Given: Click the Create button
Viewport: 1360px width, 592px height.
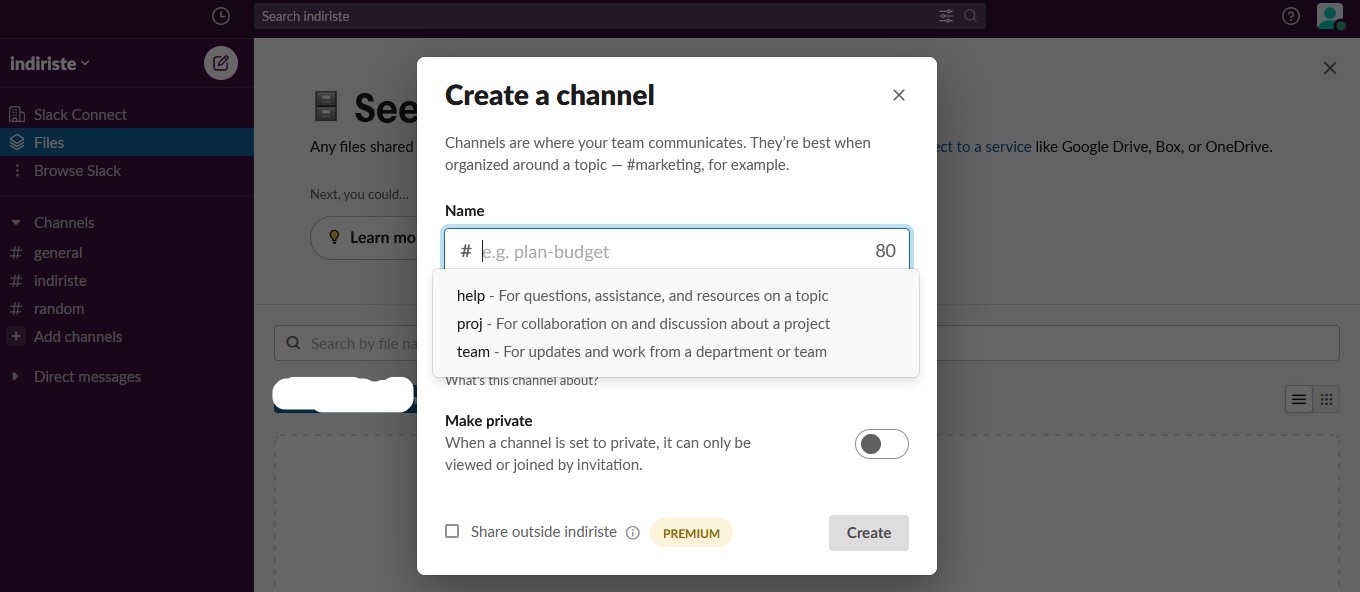Looking at the screenshot, I should click(x=868, y=533).
